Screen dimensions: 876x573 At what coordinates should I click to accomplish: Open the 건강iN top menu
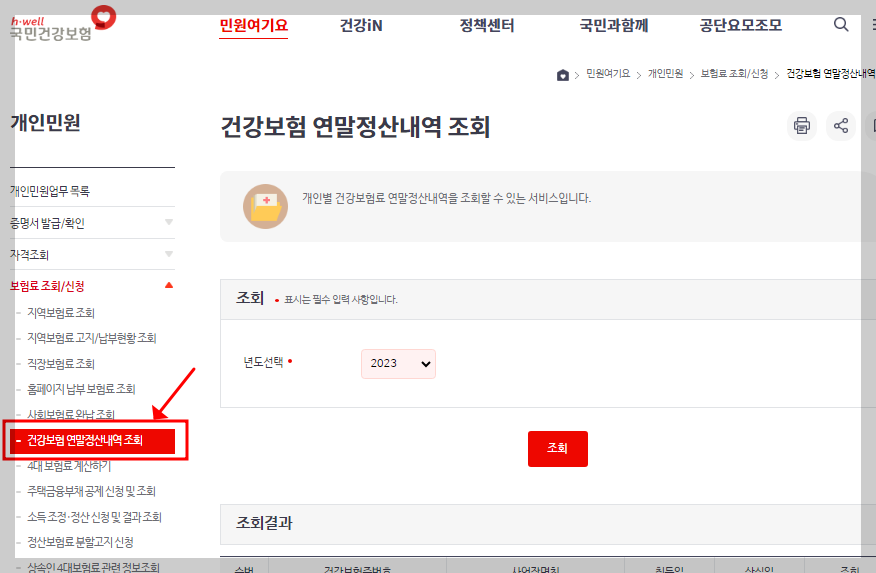(x=361, y=26)
